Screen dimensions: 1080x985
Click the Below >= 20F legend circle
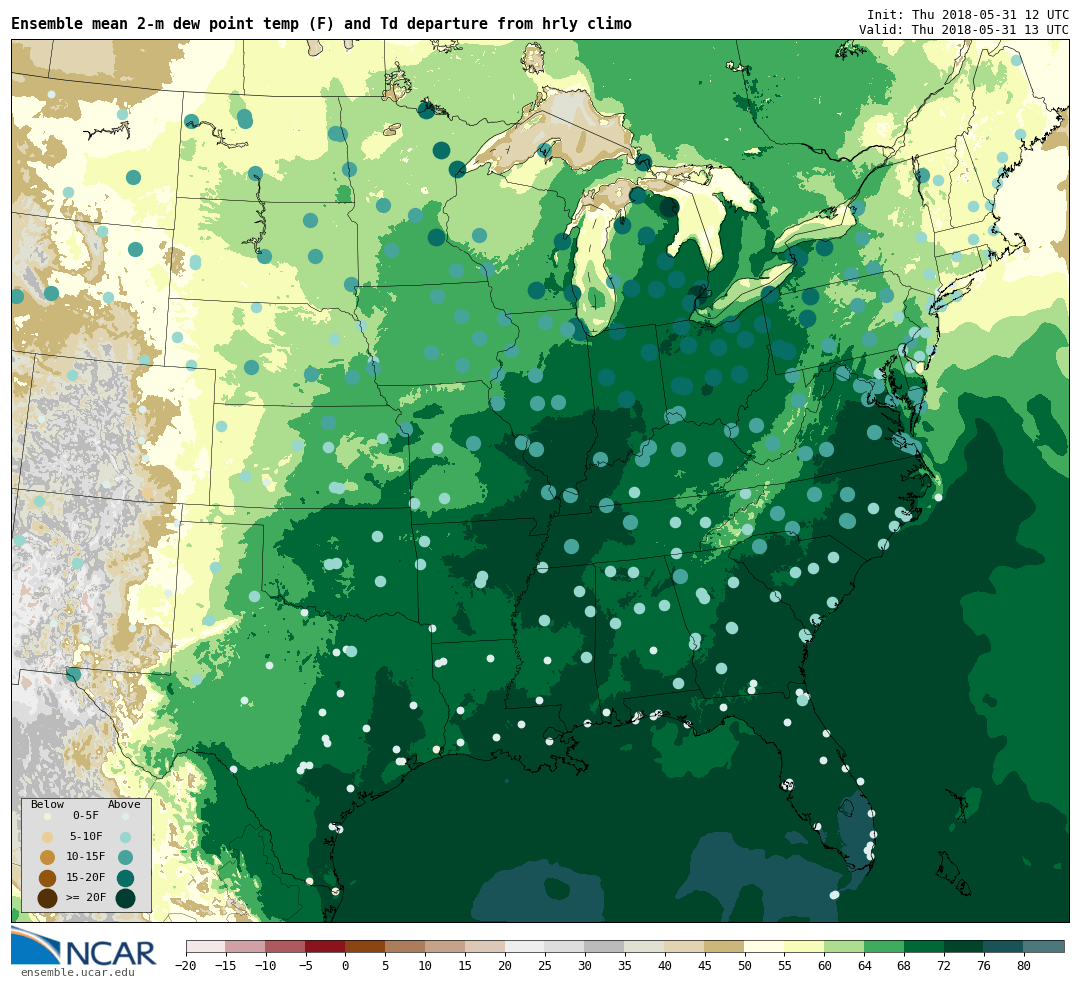point(48,898)
